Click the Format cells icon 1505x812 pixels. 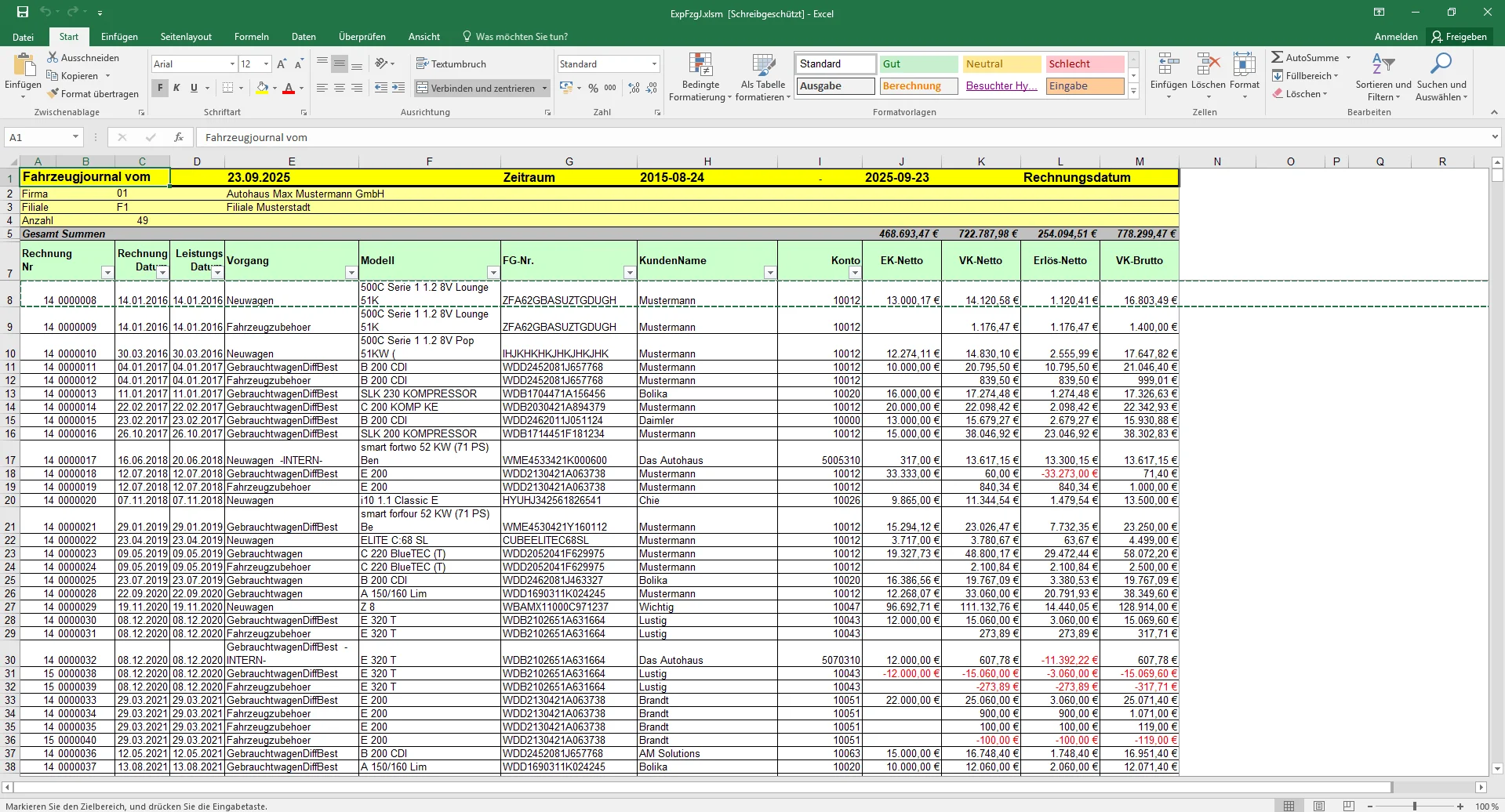coord(1244,64)
